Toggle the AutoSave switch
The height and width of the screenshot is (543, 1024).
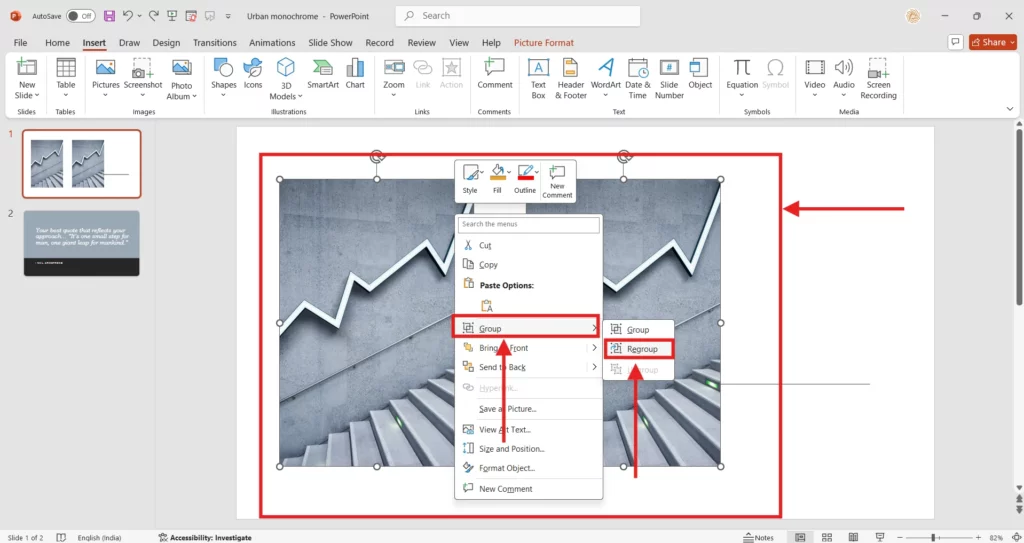81,16
